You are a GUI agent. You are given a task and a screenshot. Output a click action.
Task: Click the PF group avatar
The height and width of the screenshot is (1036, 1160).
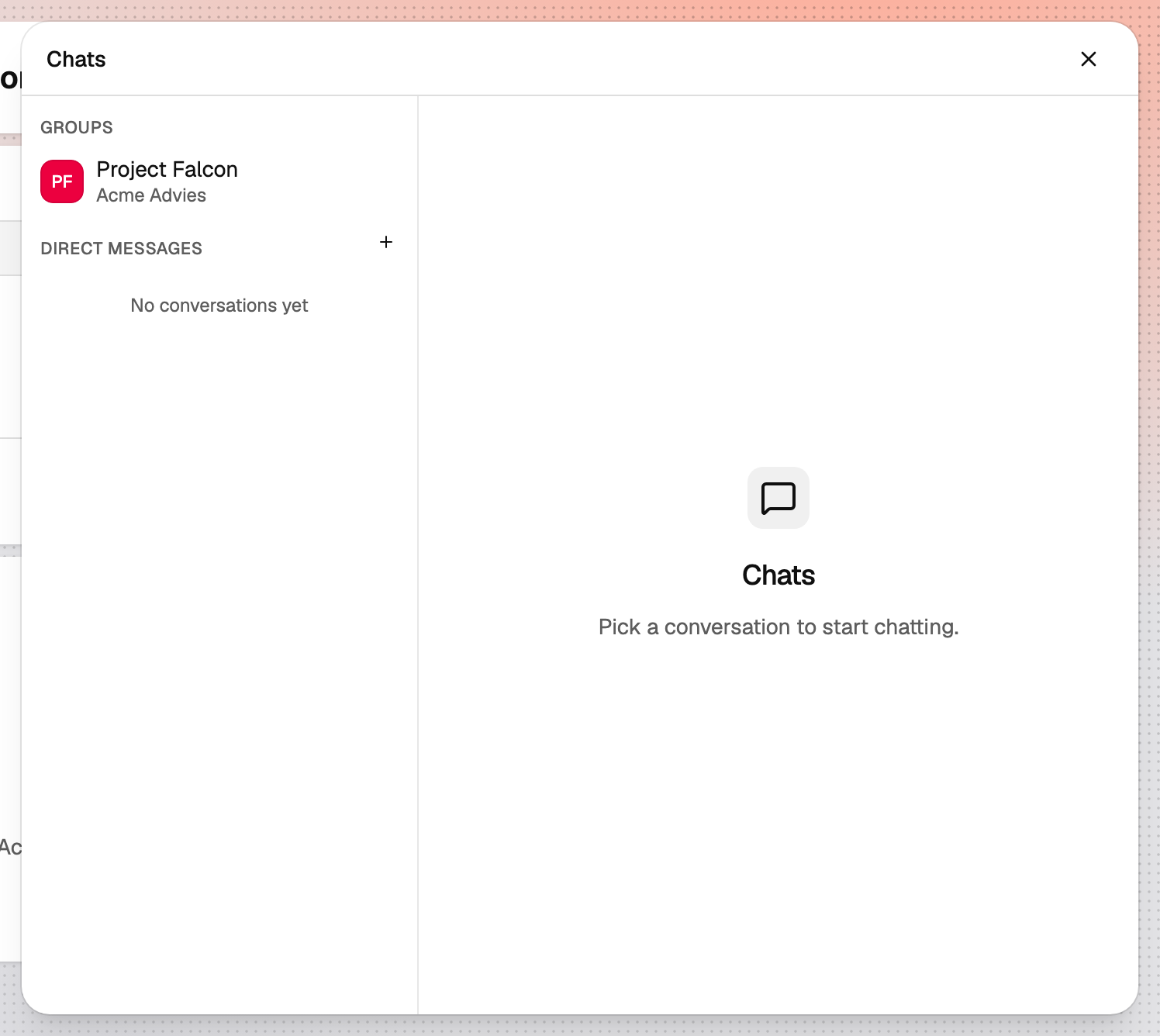62,181
